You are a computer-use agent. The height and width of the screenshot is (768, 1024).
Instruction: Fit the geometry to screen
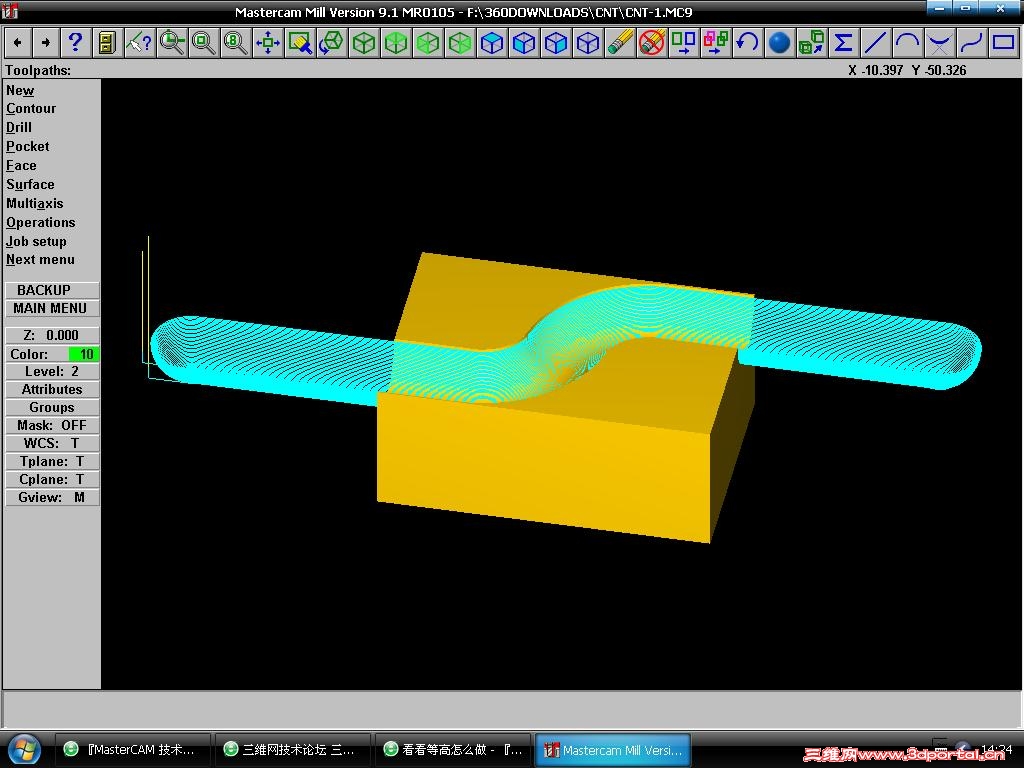pyautogui.click(x=268, y=43)
